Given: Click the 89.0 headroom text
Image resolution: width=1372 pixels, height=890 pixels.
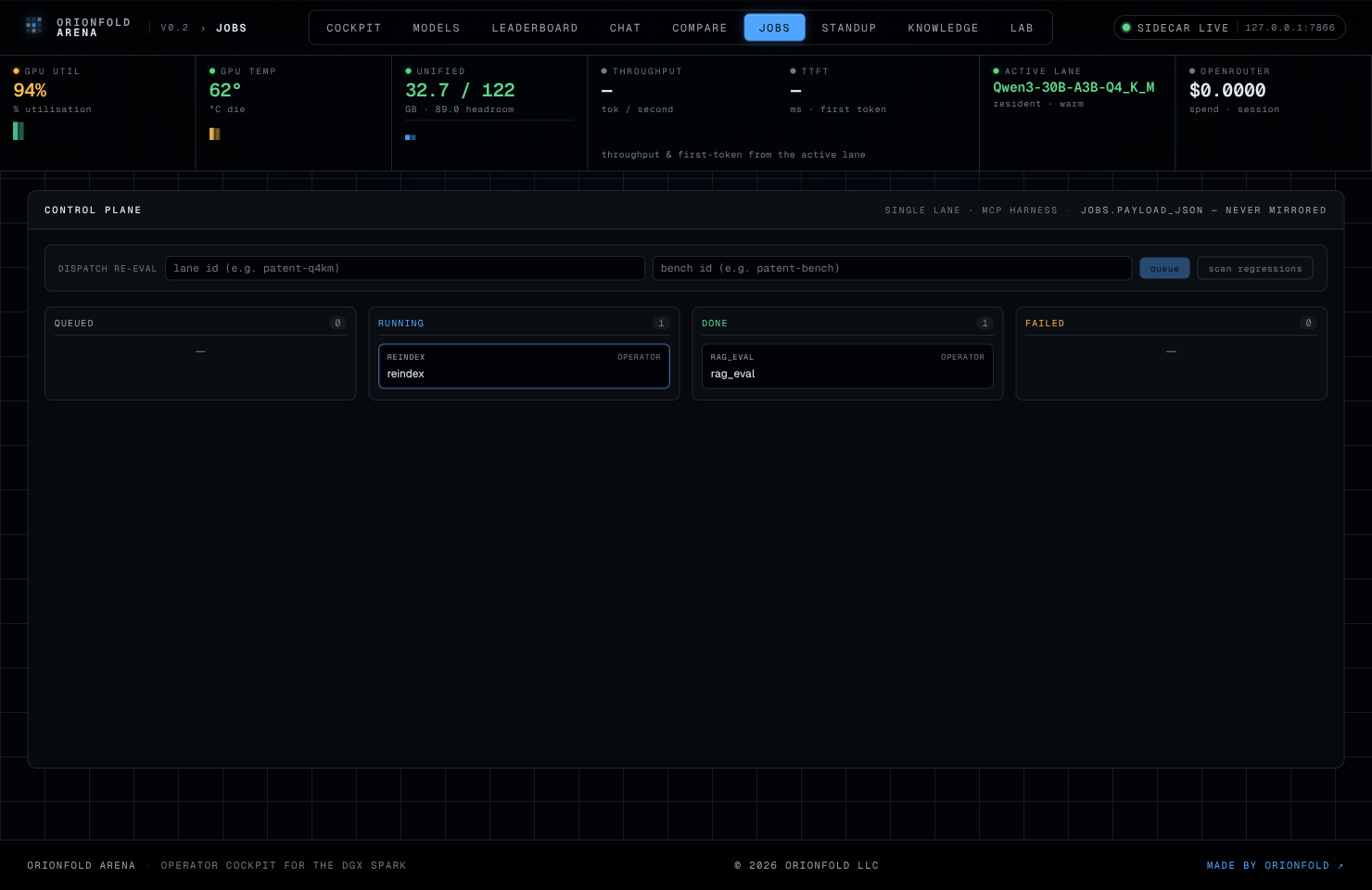Looking at the screenshot, I should (475, 109).
